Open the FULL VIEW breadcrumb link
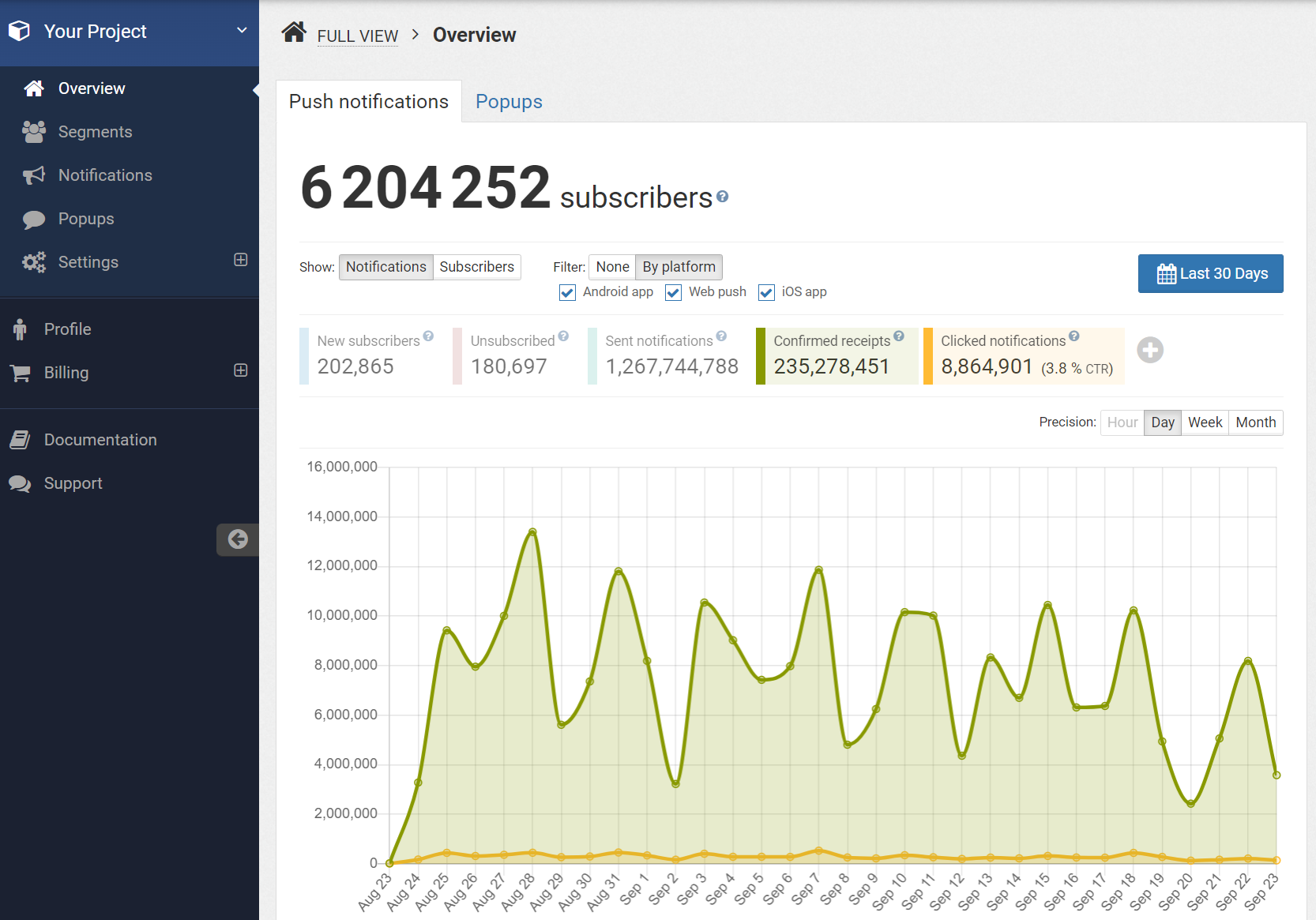The width and height of the screenshot is (1316, 920). pos(358,36)
